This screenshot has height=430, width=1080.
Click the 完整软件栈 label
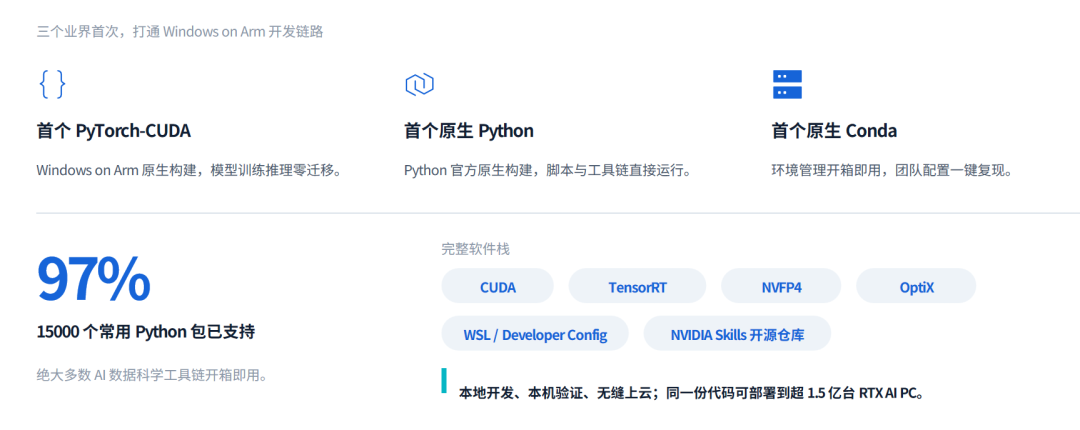pos(475,249)
